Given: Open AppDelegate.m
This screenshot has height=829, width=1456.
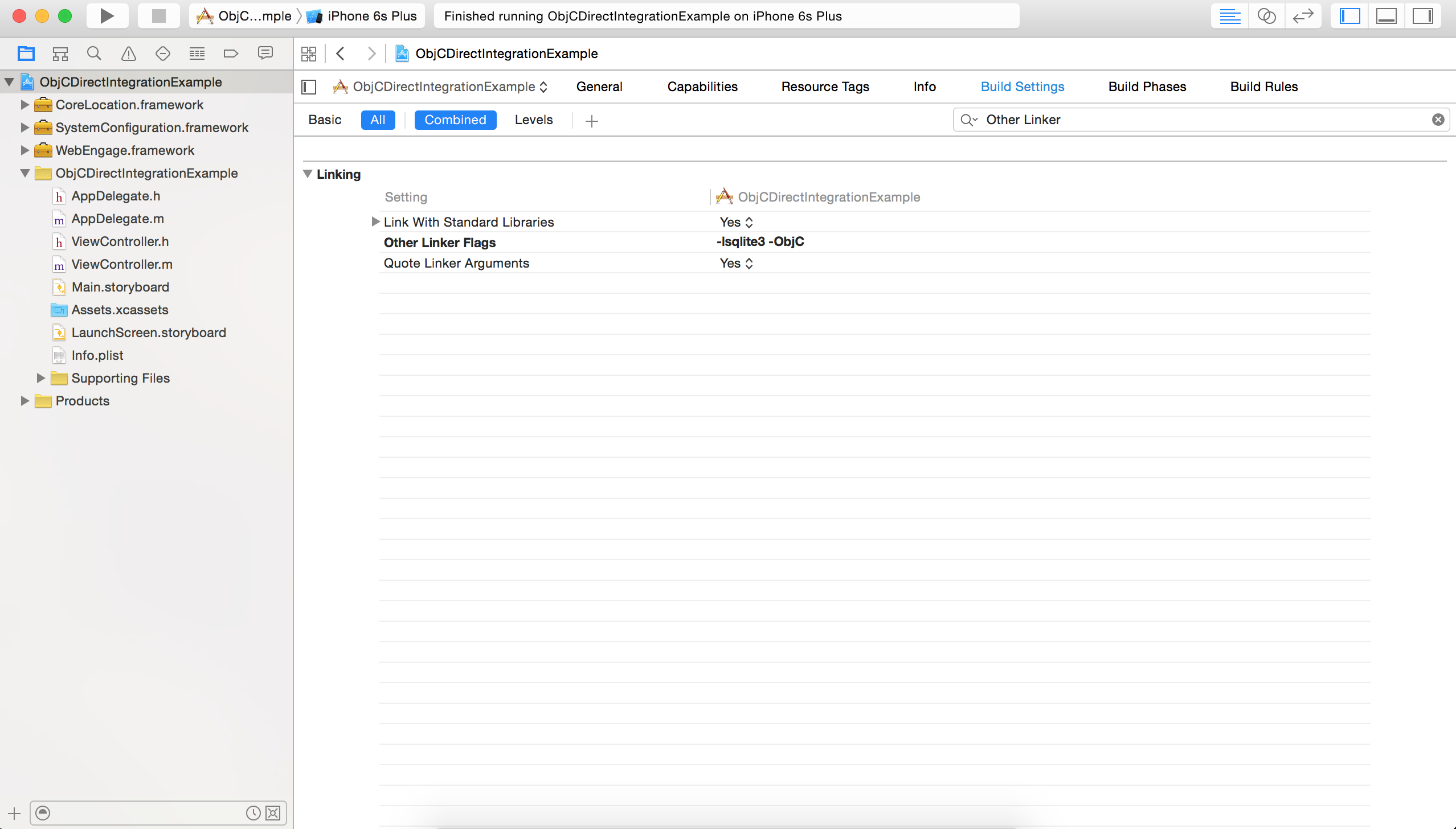Looking at the screenshot, I should (x=117, y=219).
